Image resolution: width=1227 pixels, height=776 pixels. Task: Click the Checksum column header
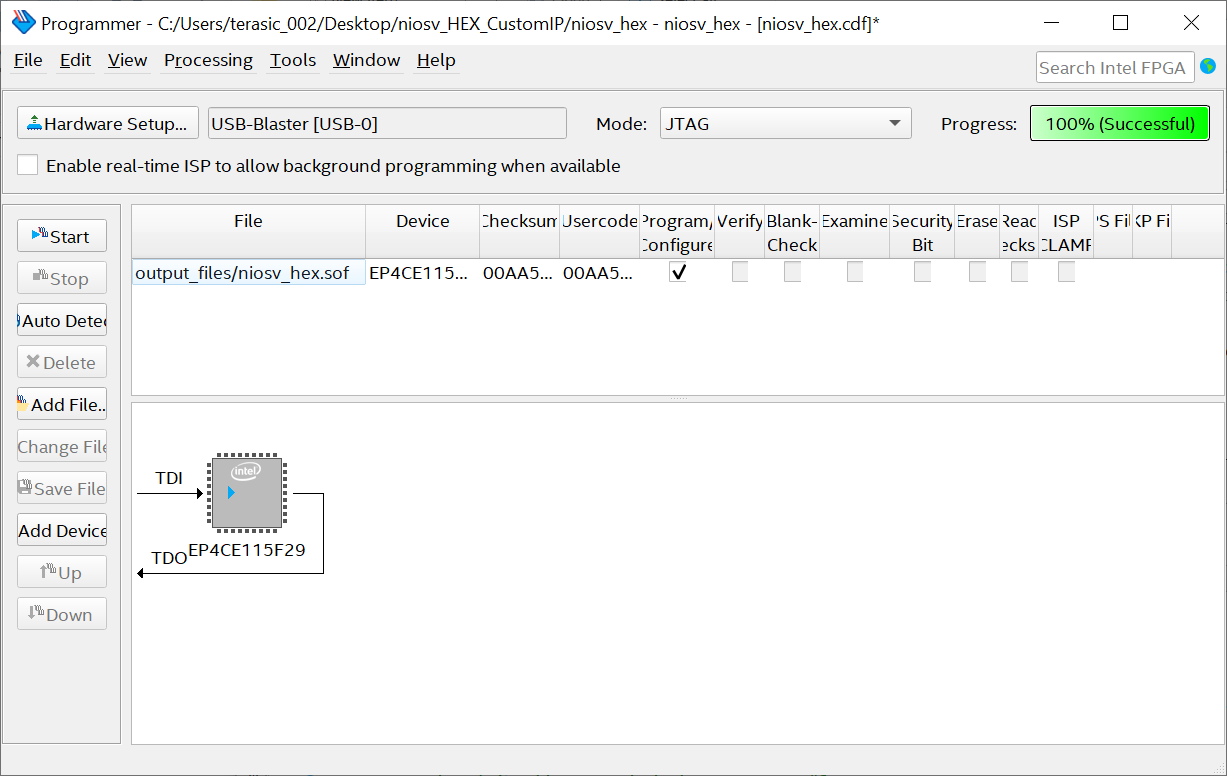[x=519, y=232]
